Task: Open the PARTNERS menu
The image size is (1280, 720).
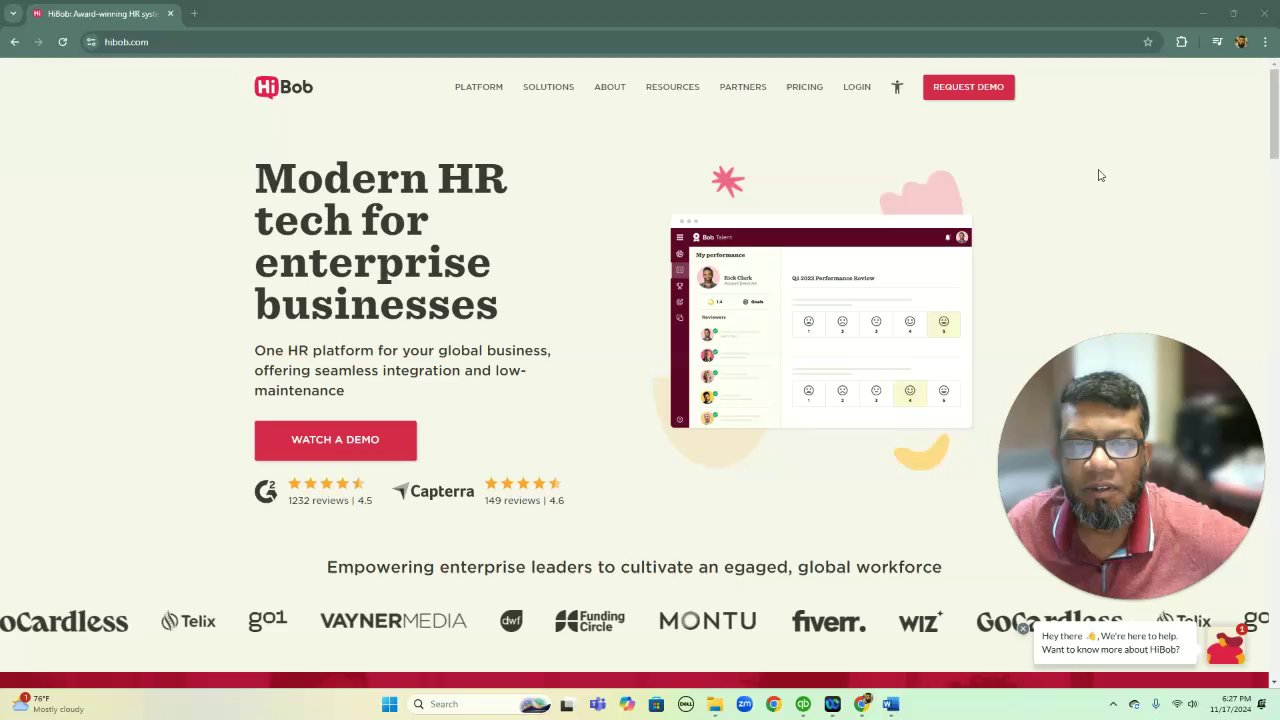Action: (x=743, y=87)
